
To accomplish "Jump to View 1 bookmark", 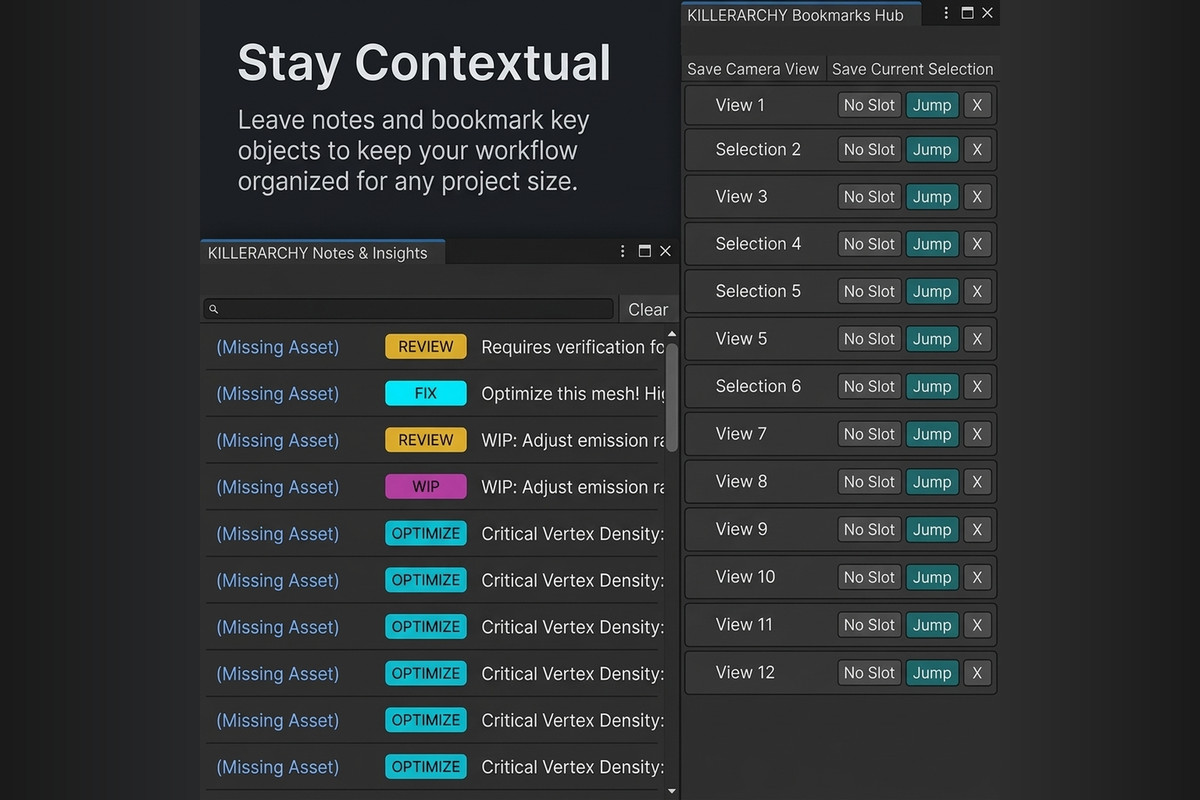I will point(932,105).
